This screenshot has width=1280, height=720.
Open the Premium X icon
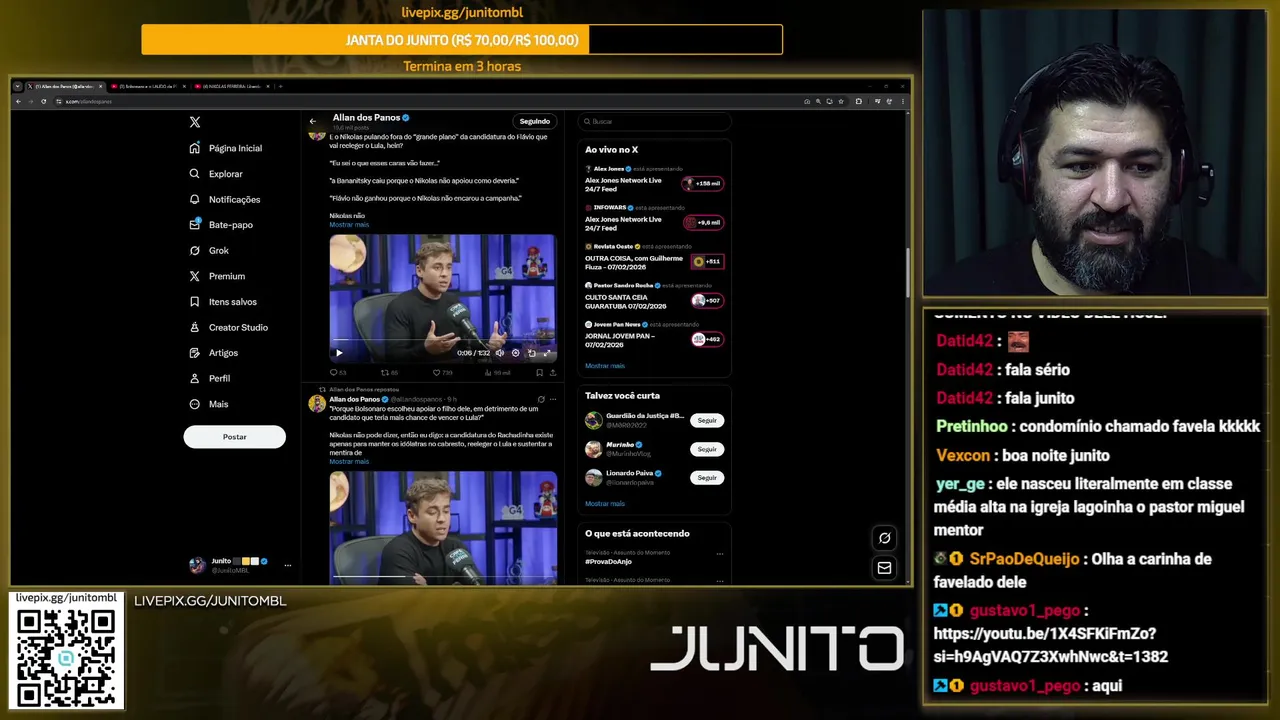pos(195,276)
